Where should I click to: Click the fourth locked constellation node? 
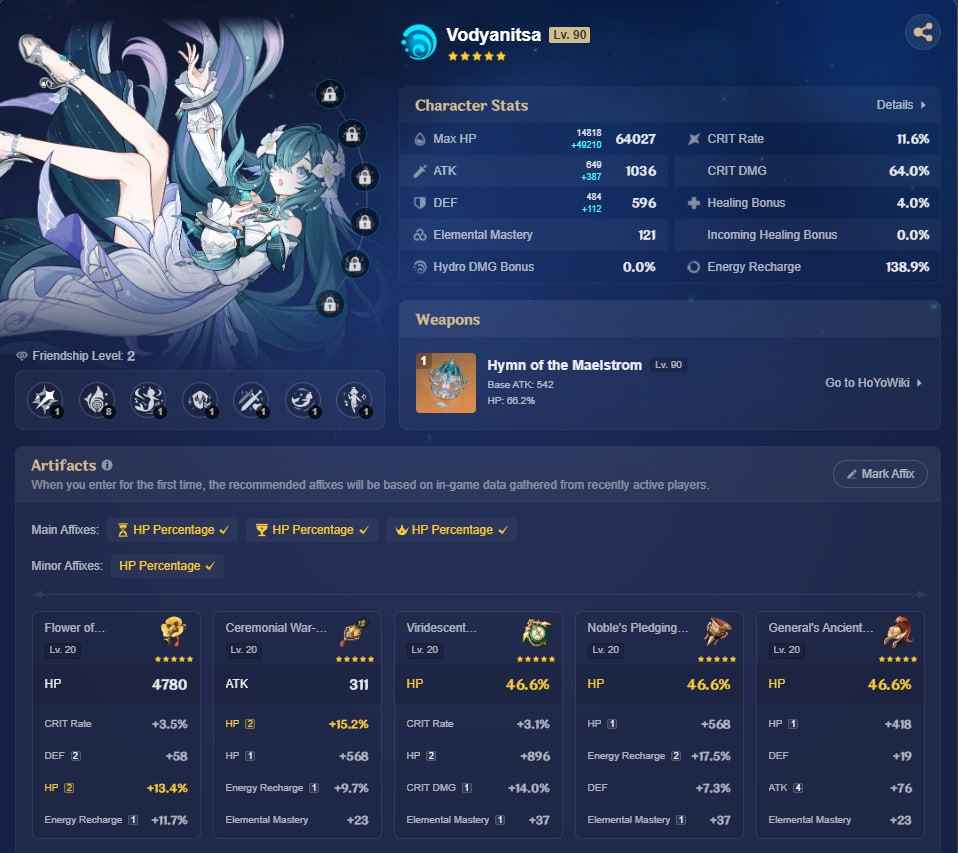(x=365, y=222)
